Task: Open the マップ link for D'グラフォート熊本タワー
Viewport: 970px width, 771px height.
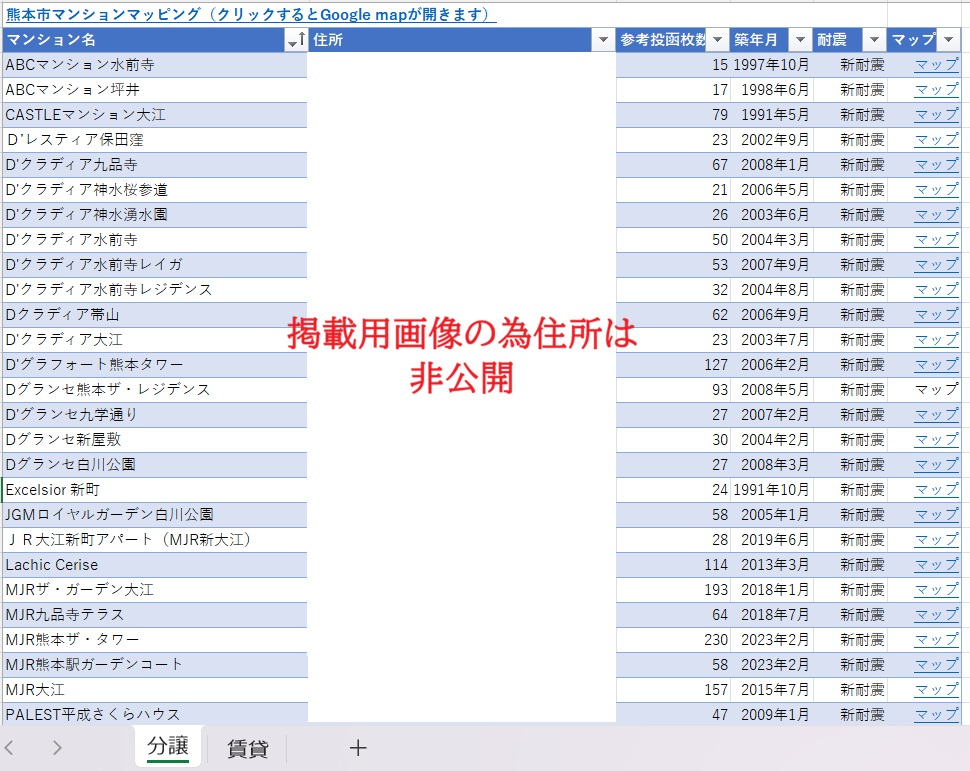Action: (934, 364)
